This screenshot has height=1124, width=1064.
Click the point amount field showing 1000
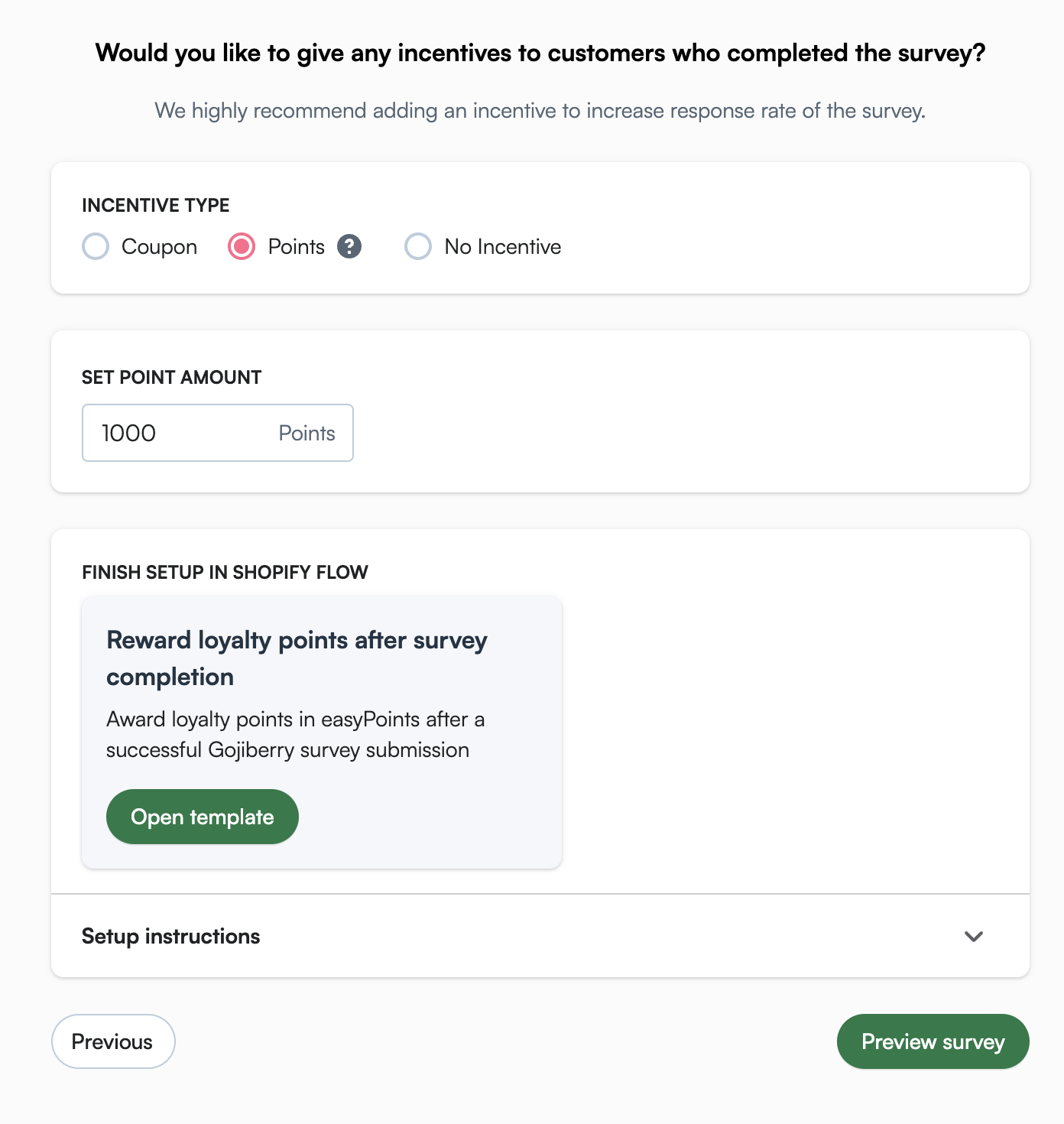pyautogui.click(x=218, y=433)
